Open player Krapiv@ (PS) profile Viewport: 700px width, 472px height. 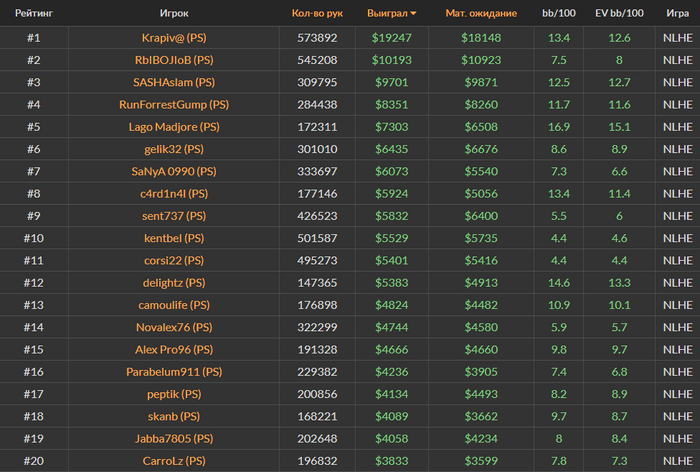click(x=174, y=38)
